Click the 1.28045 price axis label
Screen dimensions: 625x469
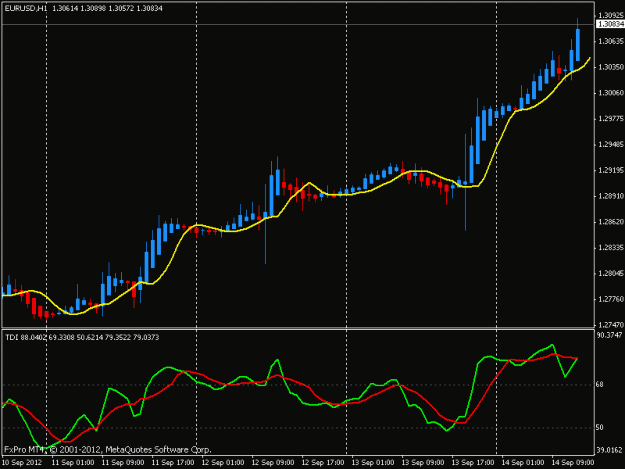coord(611,273)
